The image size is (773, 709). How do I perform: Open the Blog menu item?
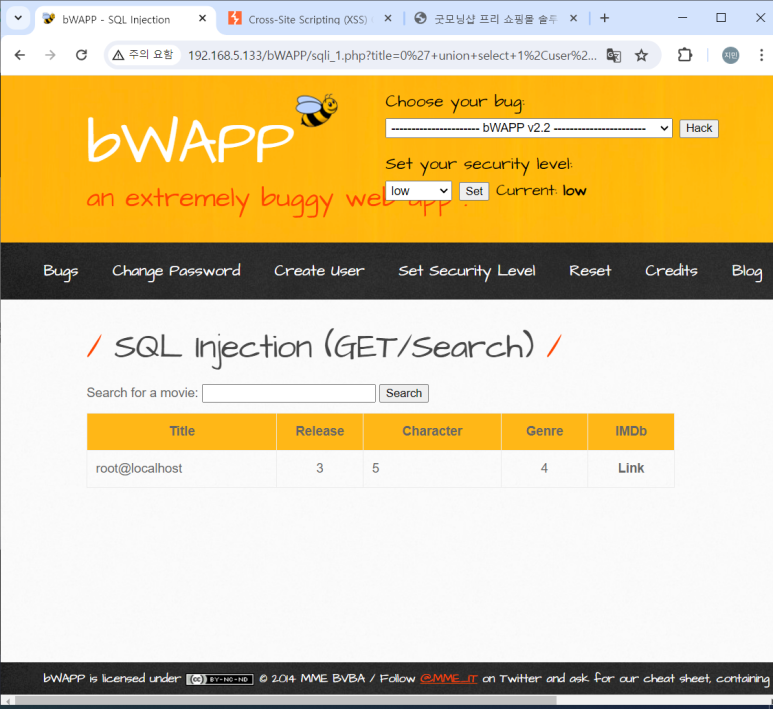click(x=747, y=271)
